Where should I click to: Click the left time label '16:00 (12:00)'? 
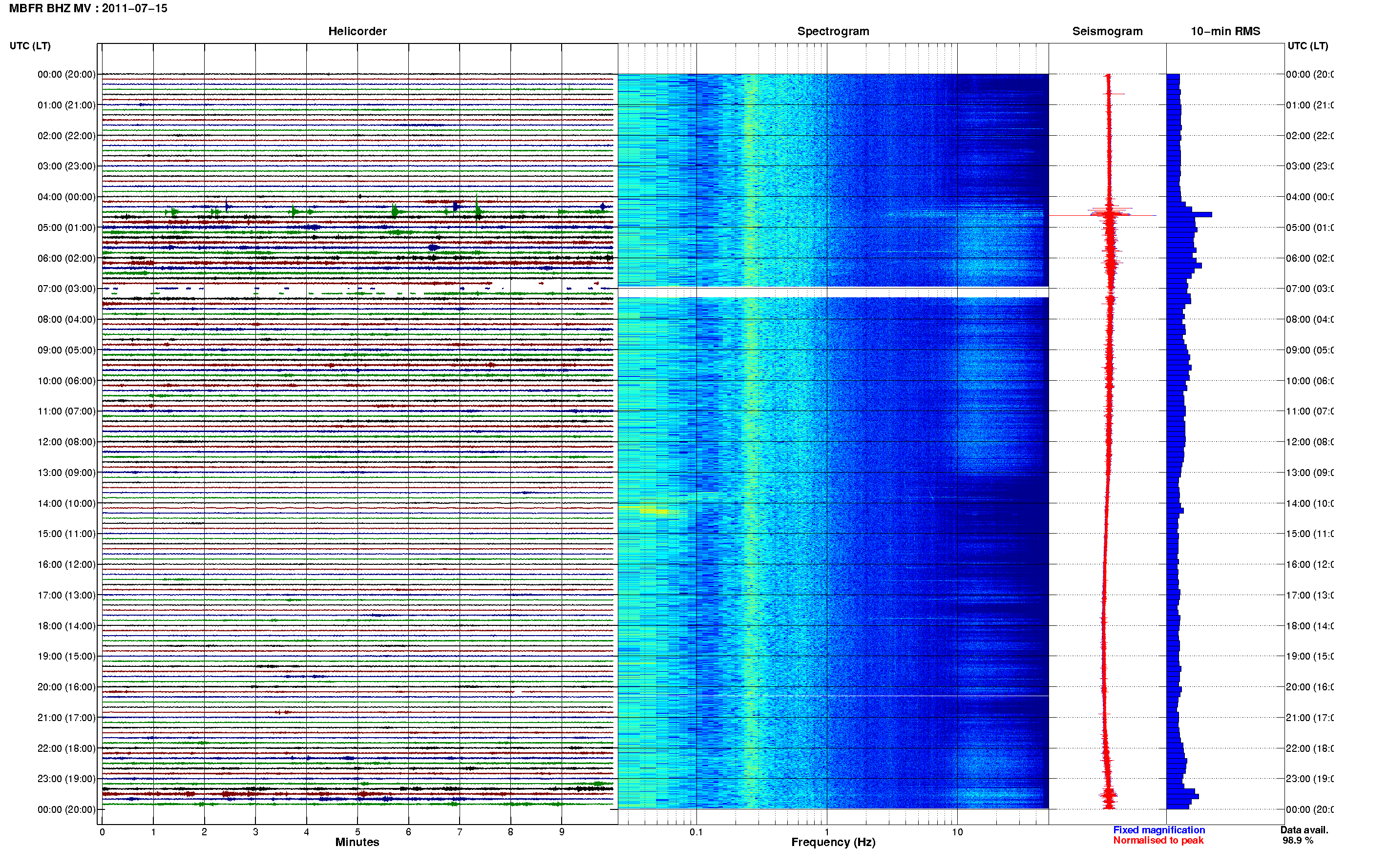coord(66,564)
